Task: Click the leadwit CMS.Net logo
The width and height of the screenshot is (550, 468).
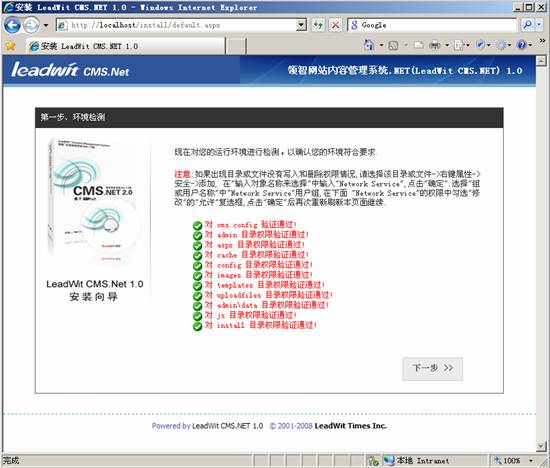Action: click(x=71, y=70)
